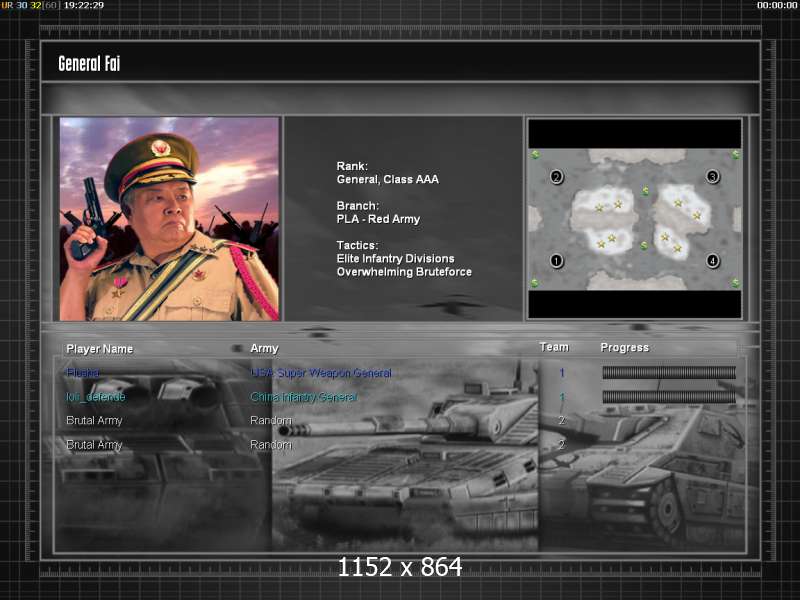This screenshot has width=800, height=600.
Task: Click the 'China Infantry General' army entry
Action: click(304, 397)
